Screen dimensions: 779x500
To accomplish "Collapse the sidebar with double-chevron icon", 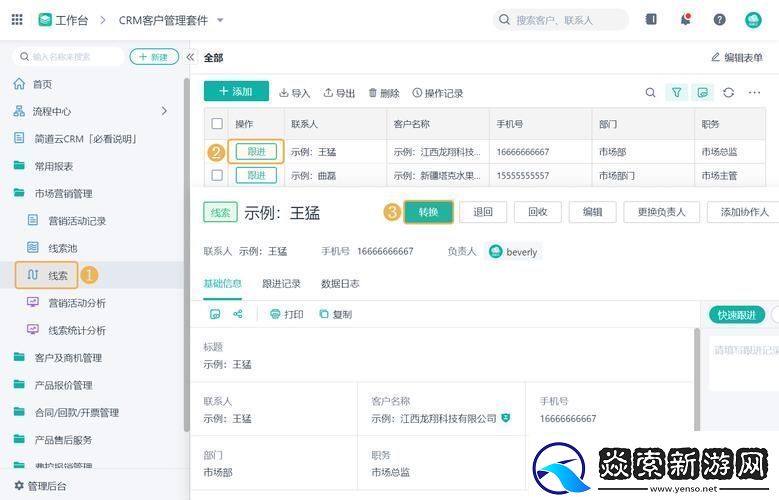I will 190,57.
